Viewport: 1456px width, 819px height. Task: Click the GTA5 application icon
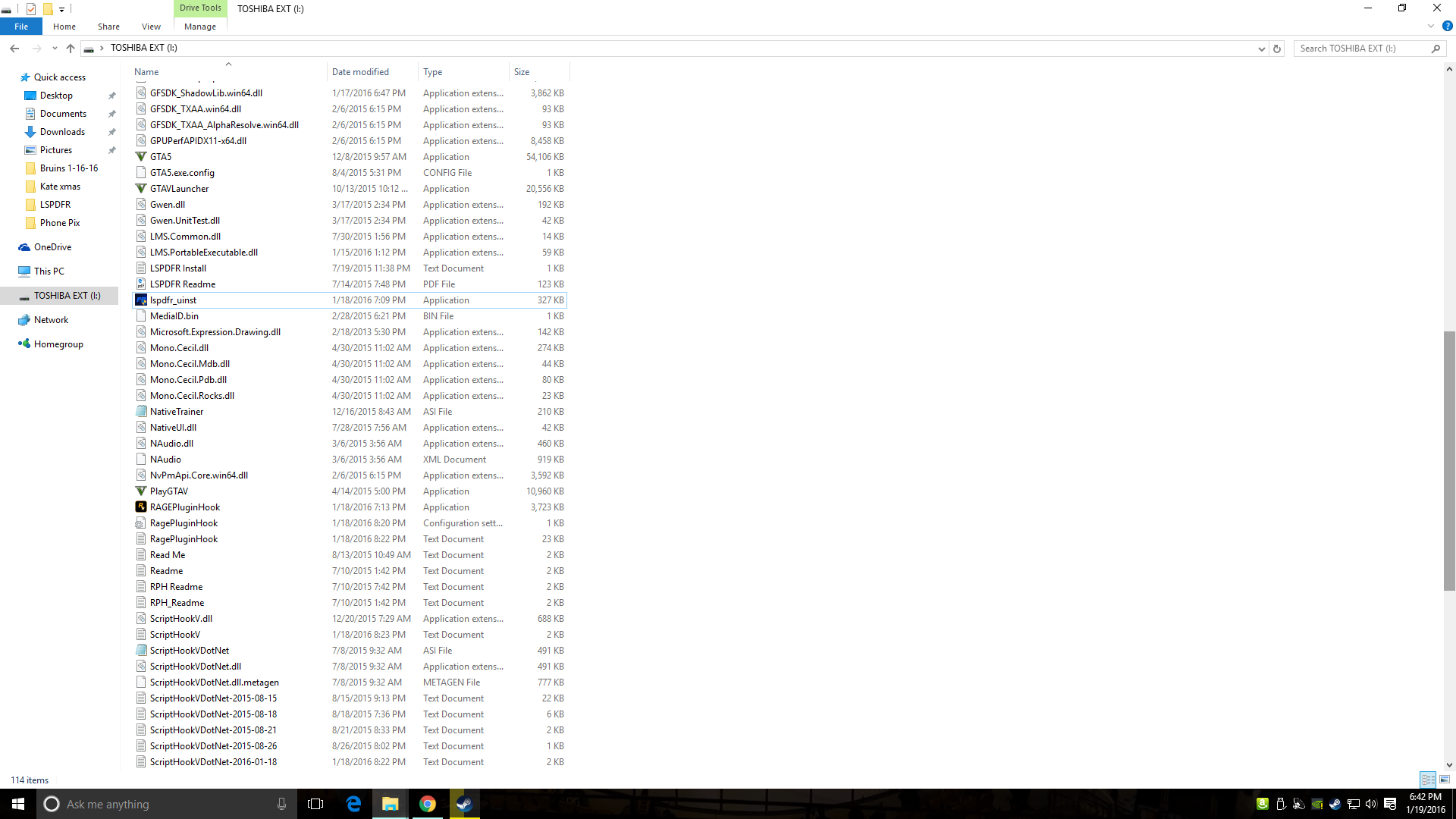(x=141, y=157)
